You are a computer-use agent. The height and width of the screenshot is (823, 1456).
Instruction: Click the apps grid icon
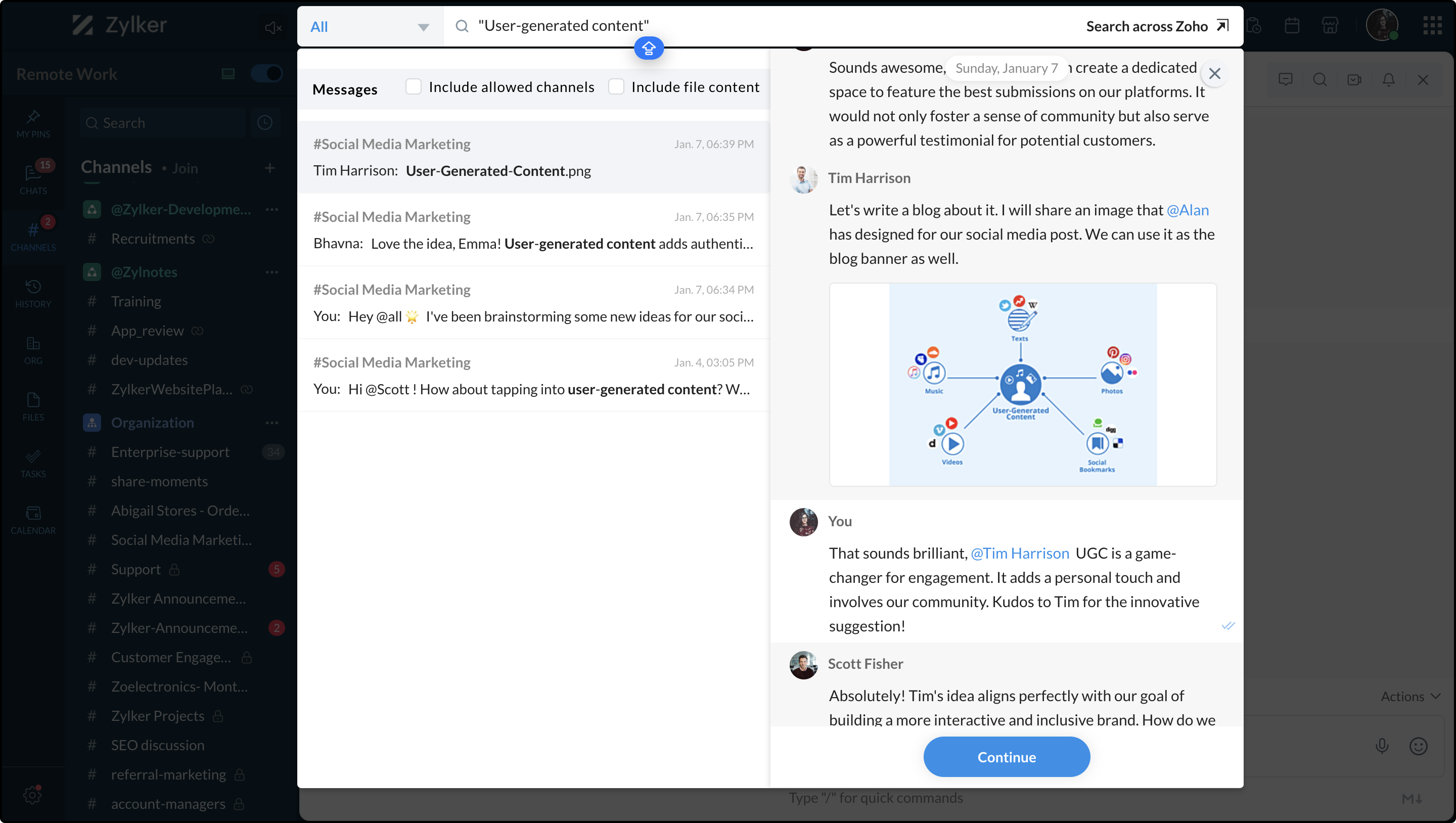1432,25
